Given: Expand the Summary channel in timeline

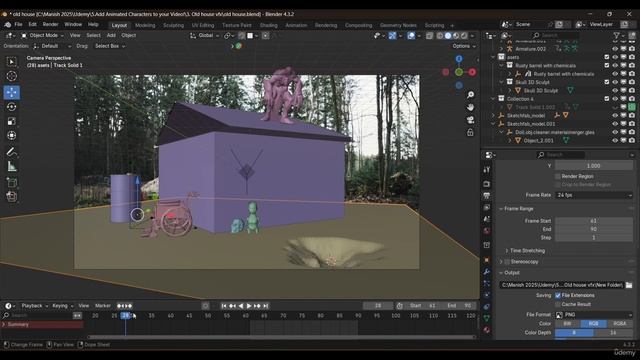Looking at the screenshot, I should [x=4, y=324].
